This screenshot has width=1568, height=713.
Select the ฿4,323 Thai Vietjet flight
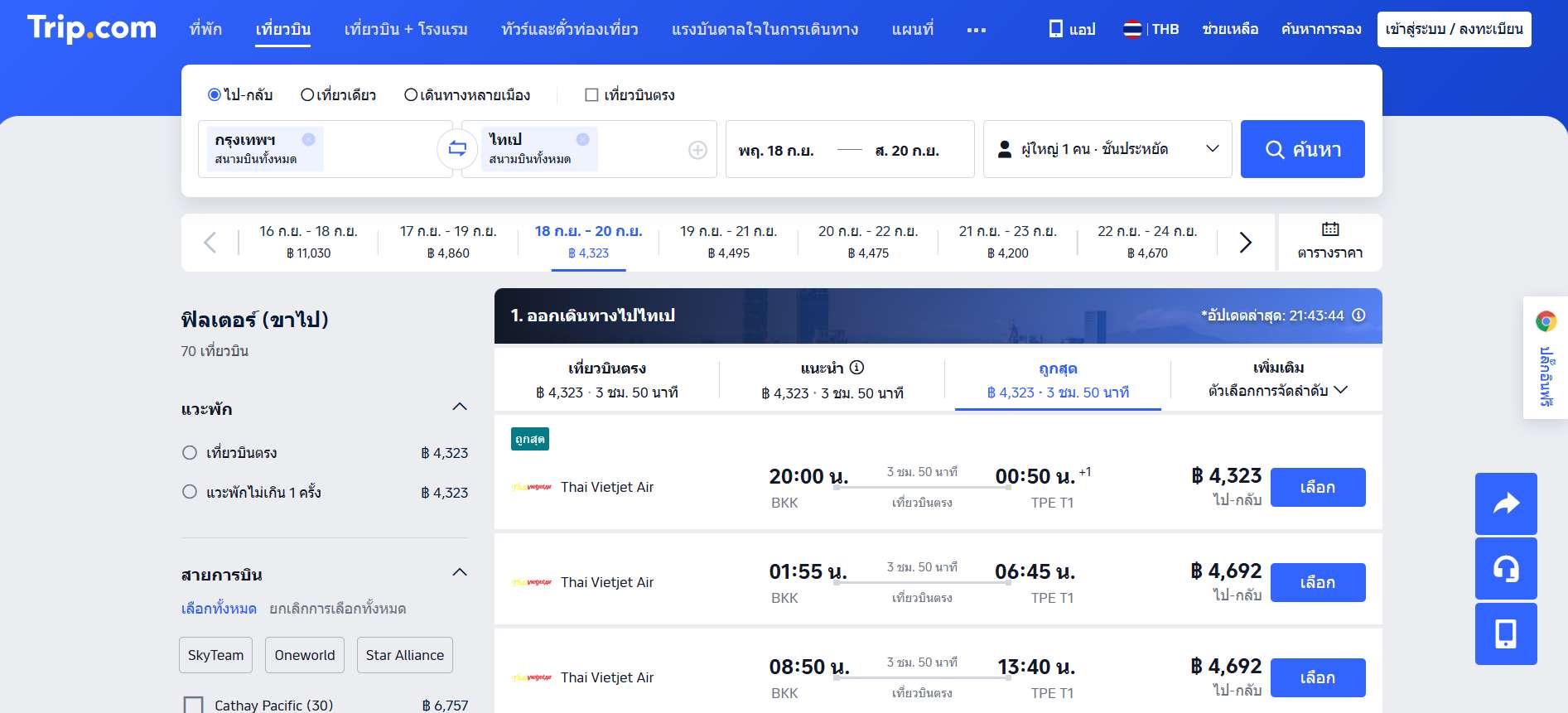[1317, 487]
